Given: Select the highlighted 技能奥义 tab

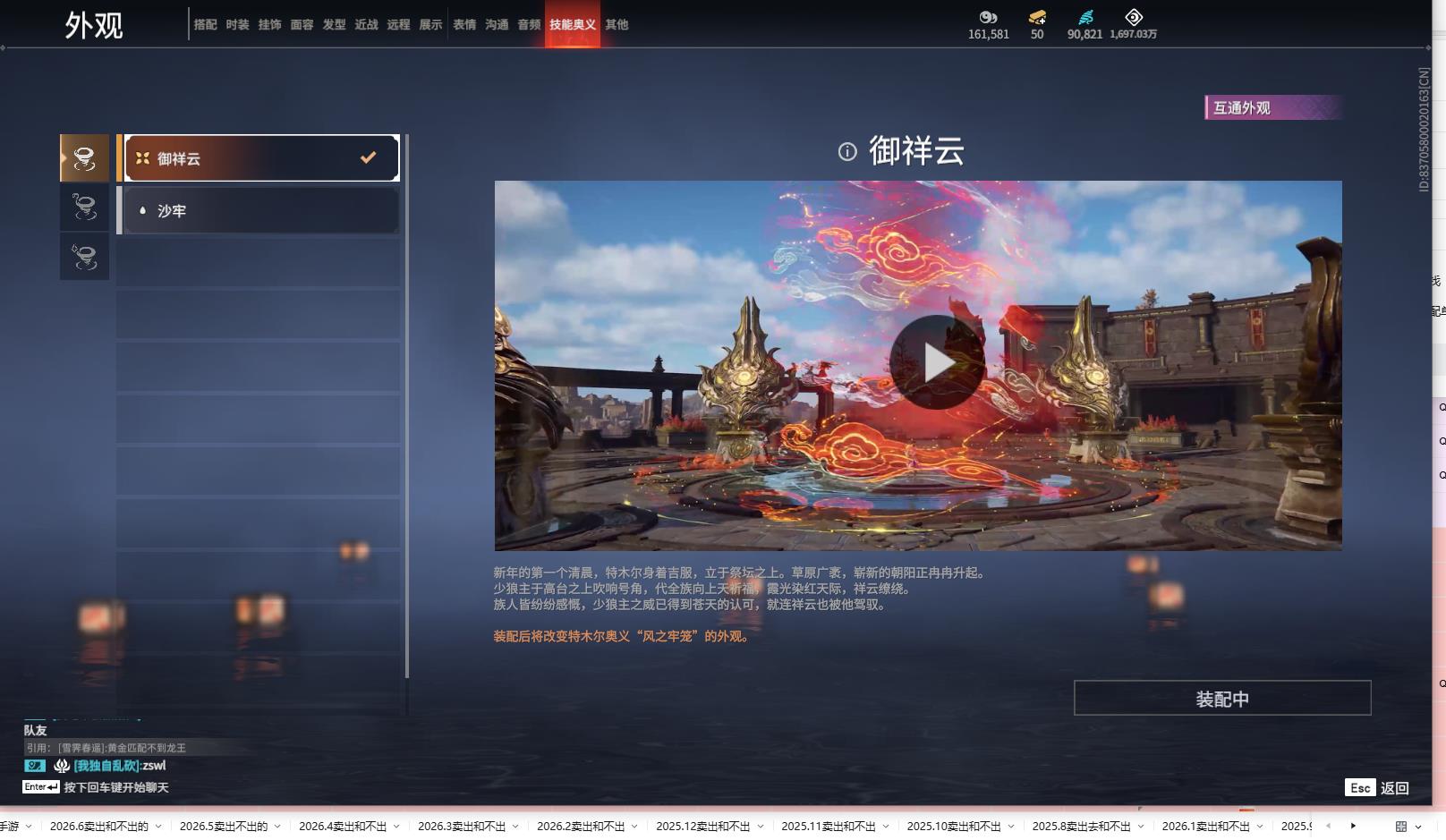Looking at the screenshot, I should point(573,25).
